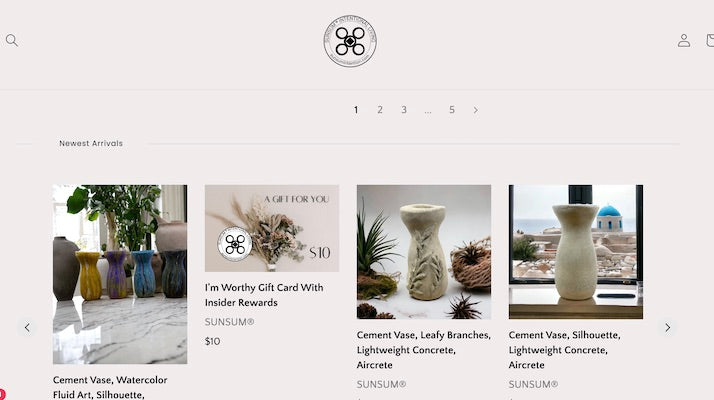Screen dimensions: 714x400
Task: Slide Newest Arrivals carousel to previous
Action: [x=27, y=327]
